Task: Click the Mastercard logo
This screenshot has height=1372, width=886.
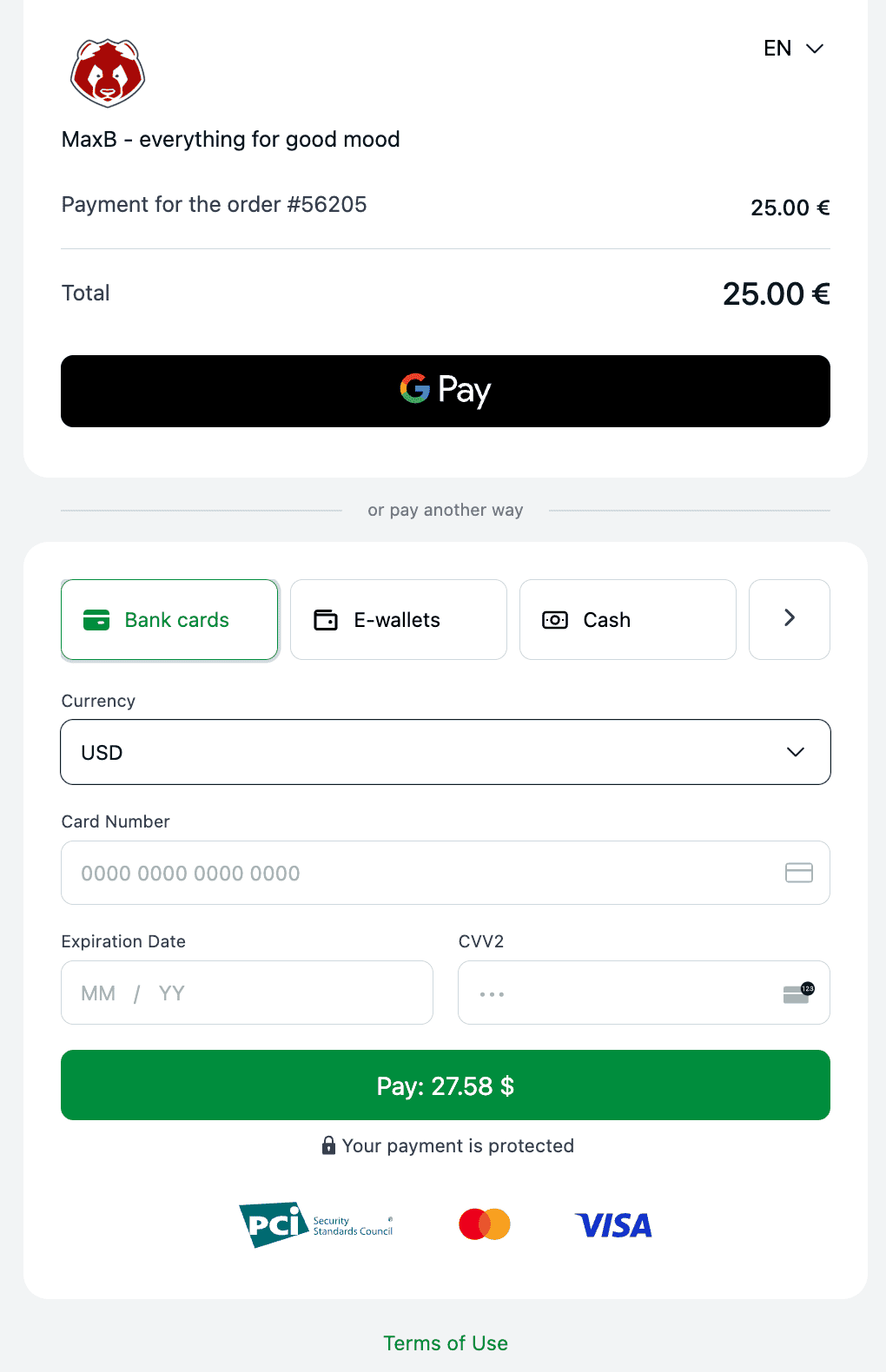Action: pos(484,1224)
